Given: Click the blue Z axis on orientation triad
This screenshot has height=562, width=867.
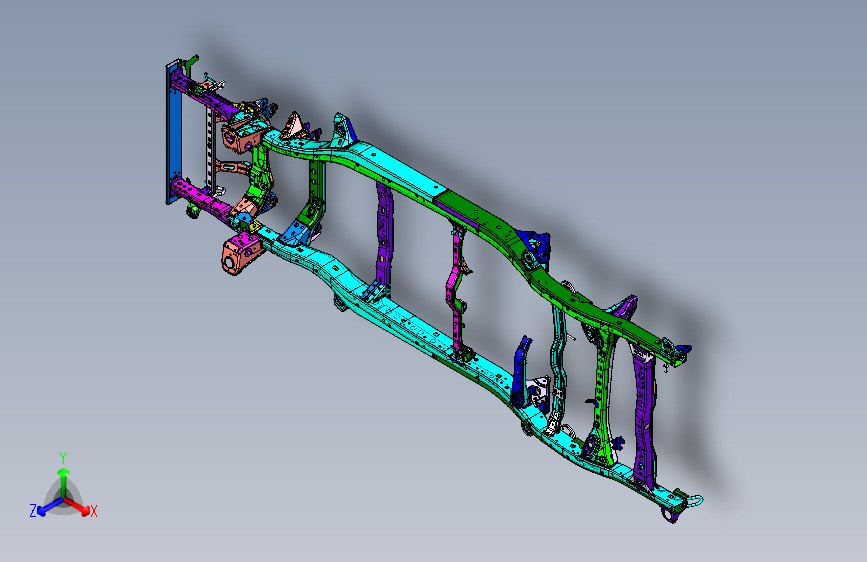Looking at the screenshot, I should tap(49, 506).
